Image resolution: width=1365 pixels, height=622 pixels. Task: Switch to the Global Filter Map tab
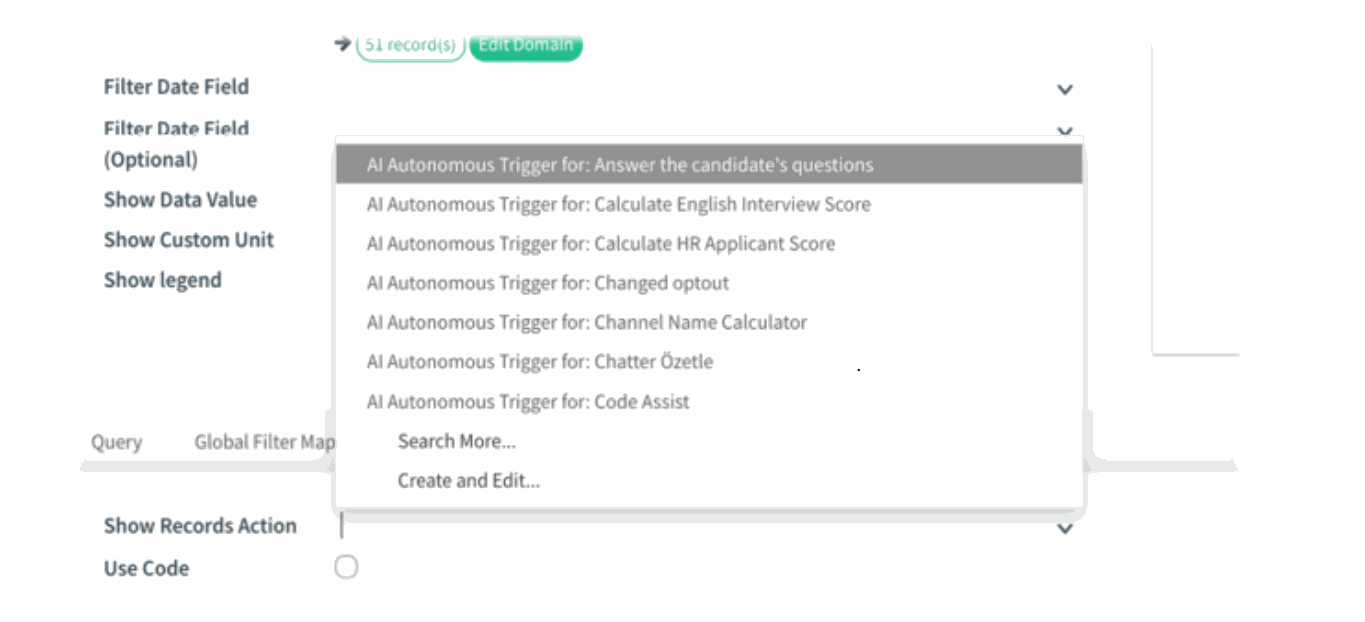tap(263, 442)
